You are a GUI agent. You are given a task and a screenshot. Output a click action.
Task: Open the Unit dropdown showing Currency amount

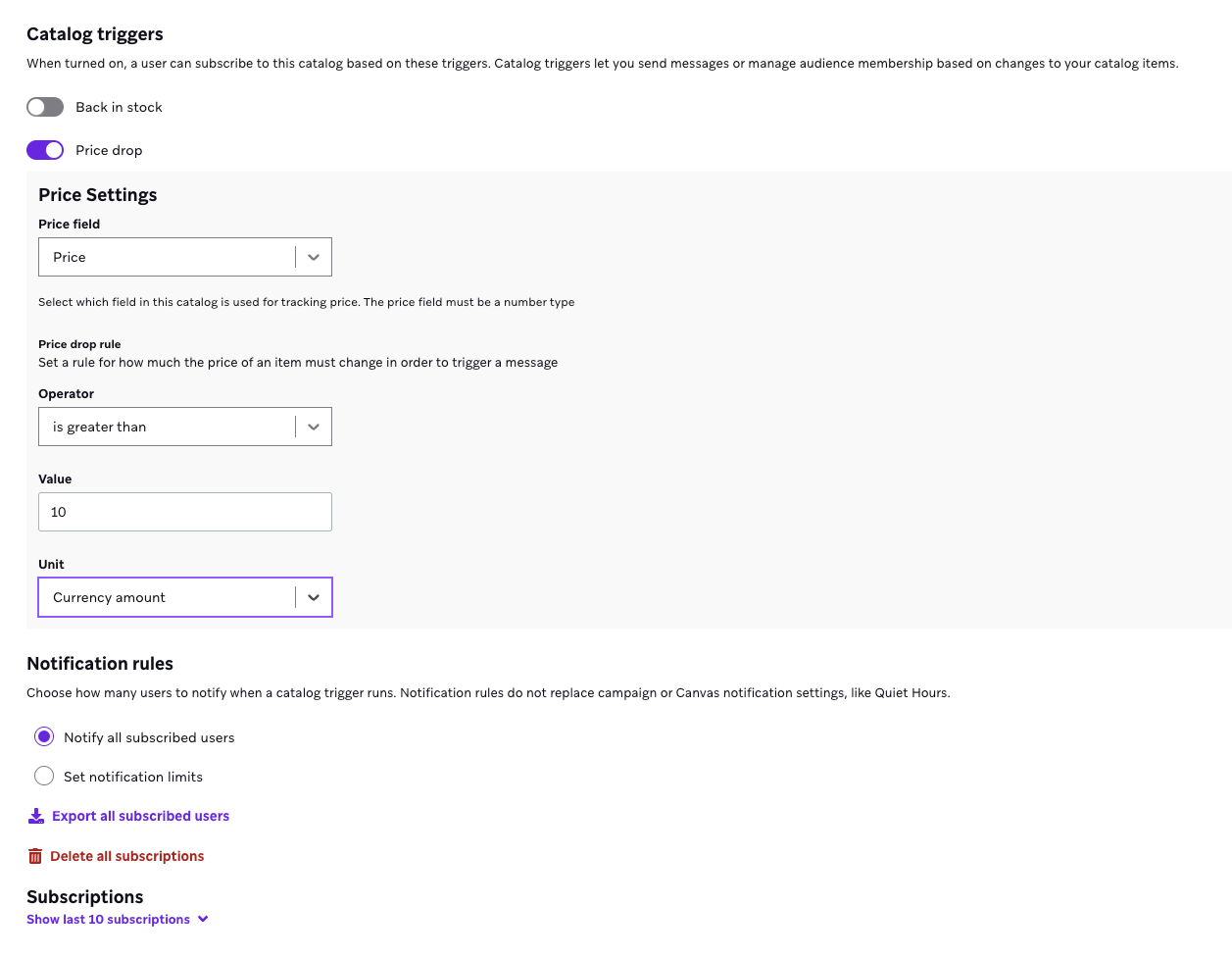click(x=167, y=597)
